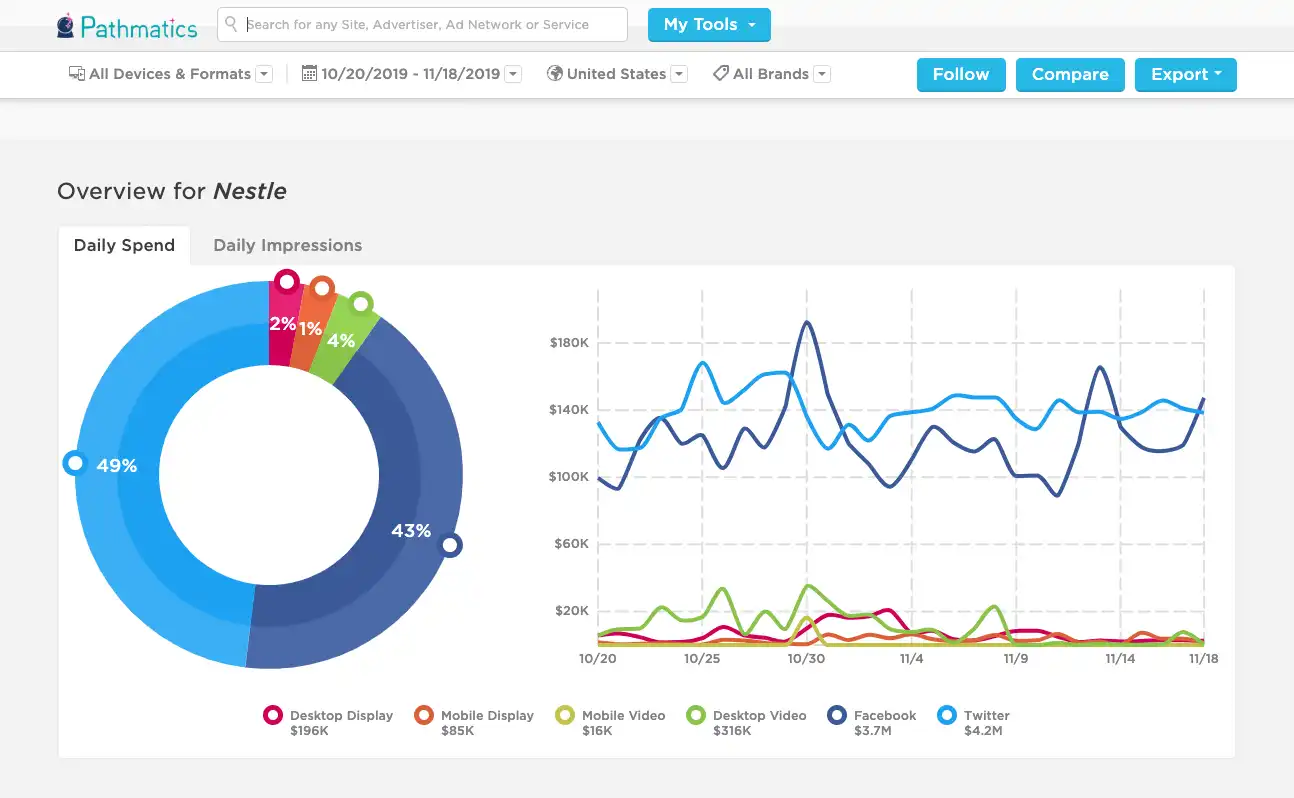Click the 10/30 date axis label
Viewport: 1294px width, 798px height.
806,659
